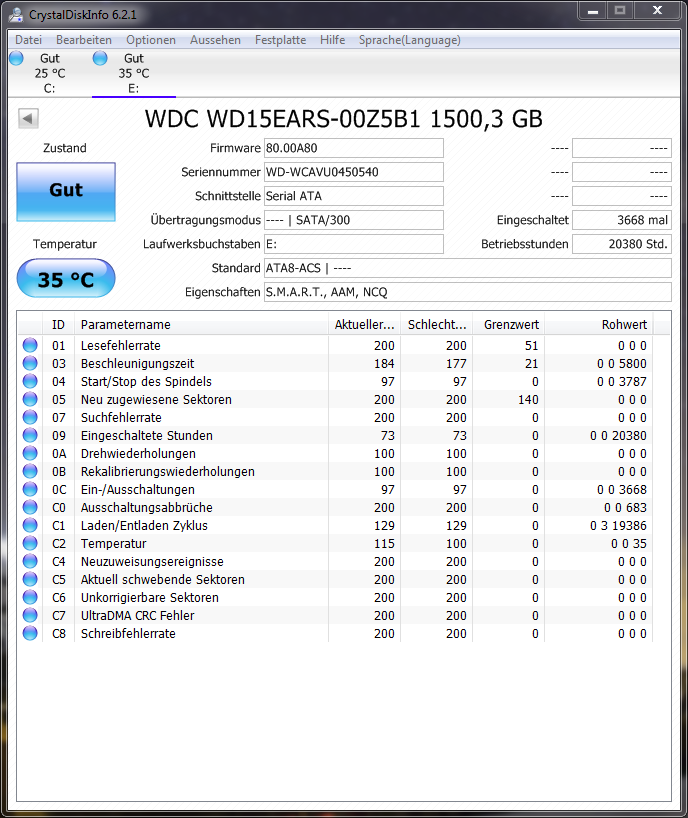Select the Beschleunigungszeit parameter name
Viewport: 688px width, 818px height.
coord(137,364)
